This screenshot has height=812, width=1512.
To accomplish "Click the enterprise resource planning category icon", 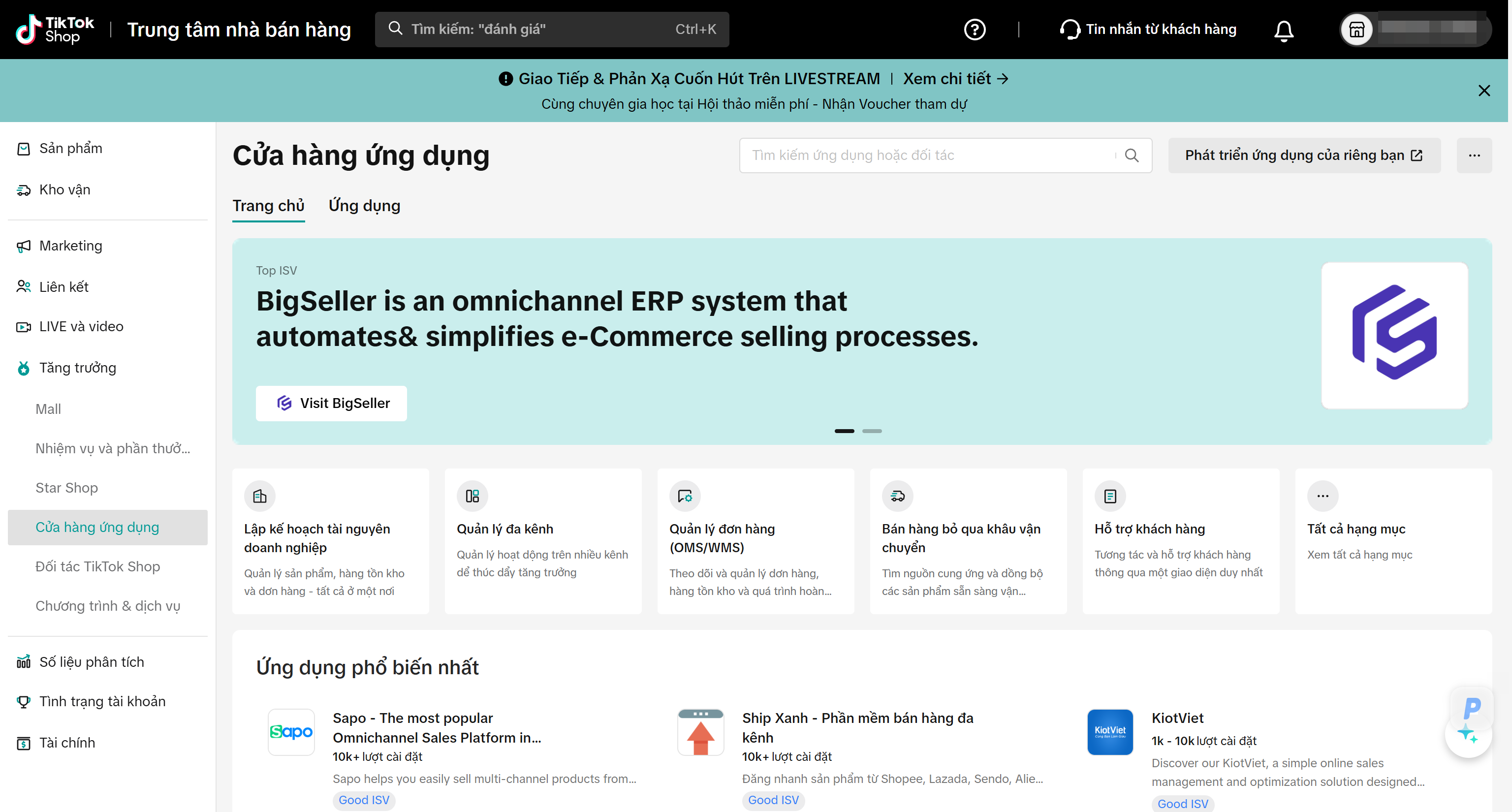I will [259, 497].
